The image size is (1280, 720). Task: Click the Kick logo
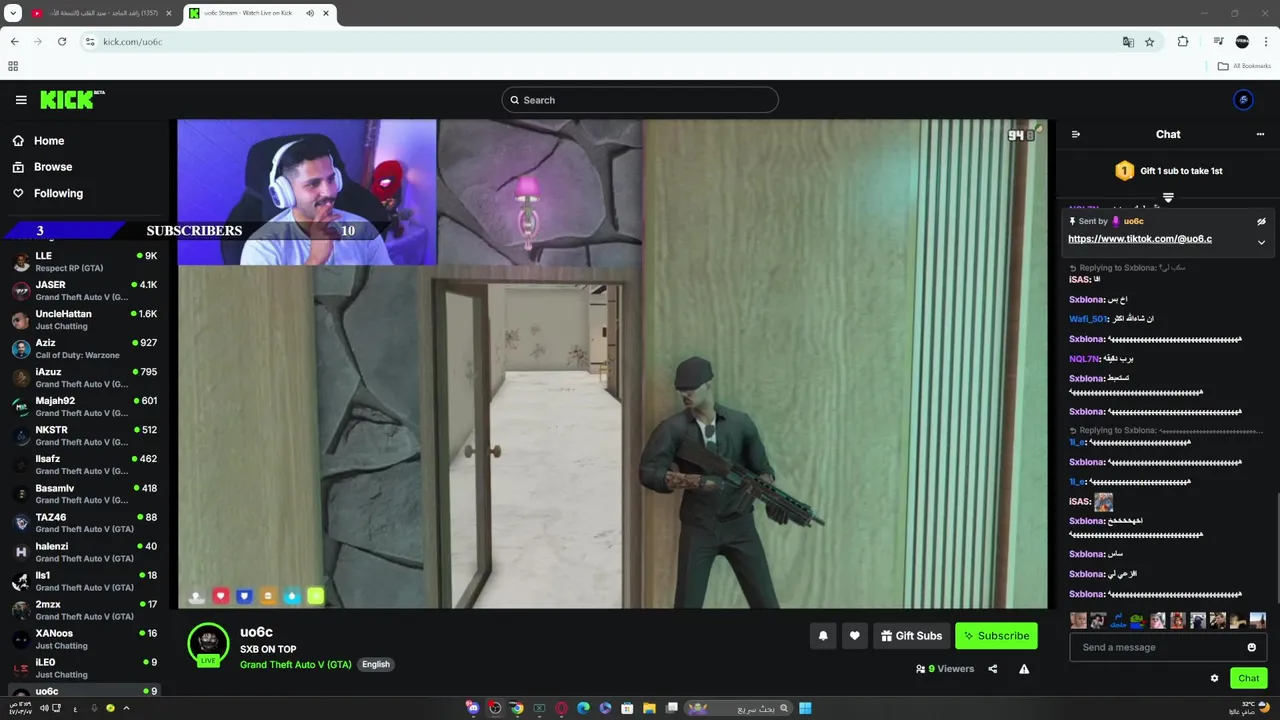(x=72, y=99)
